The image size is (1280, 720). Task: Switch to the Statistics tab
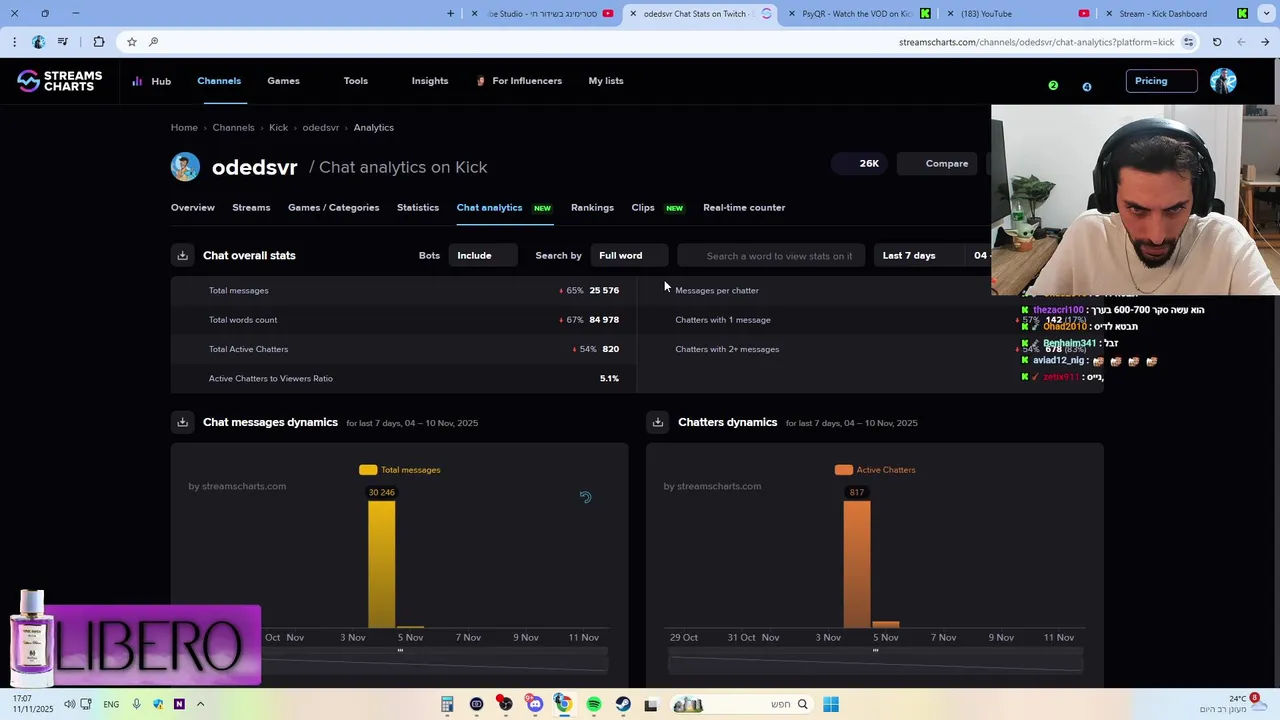tap(418, 208)
